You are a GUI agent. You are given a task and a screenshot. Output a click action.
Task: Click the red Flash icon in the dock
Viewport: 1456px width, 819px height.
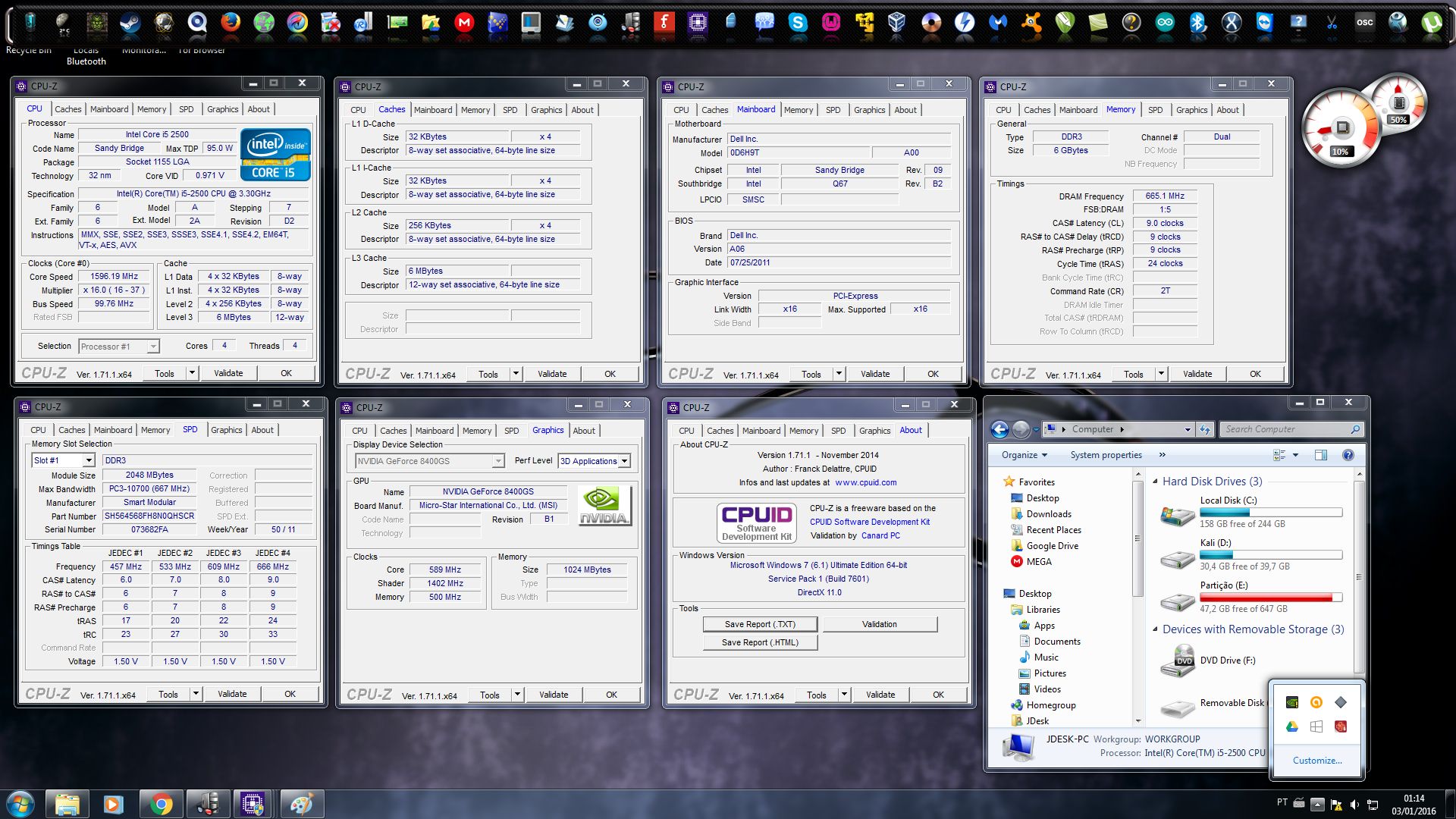click(x=664, y=23)
